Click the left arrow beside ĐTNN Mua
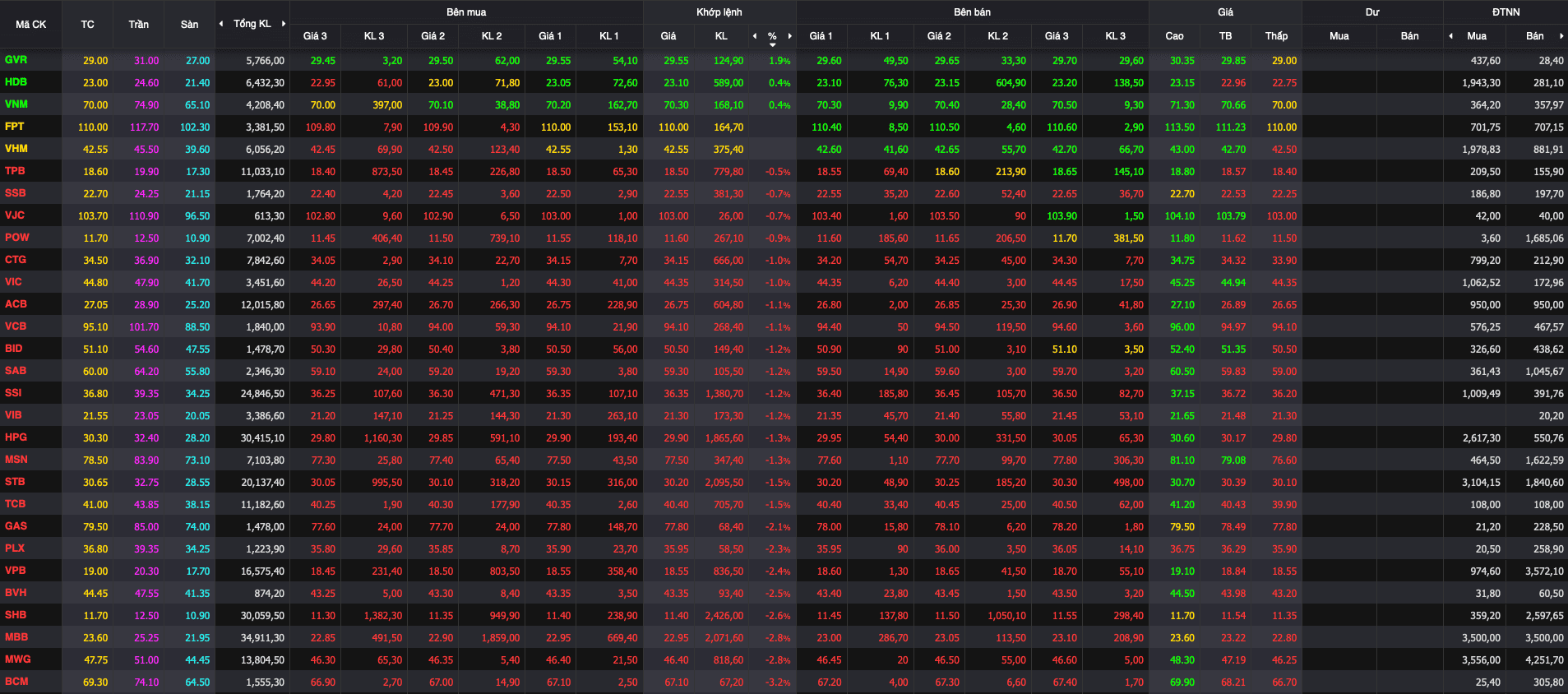Screen dimensions: 1568x694 pos(1450,36)
